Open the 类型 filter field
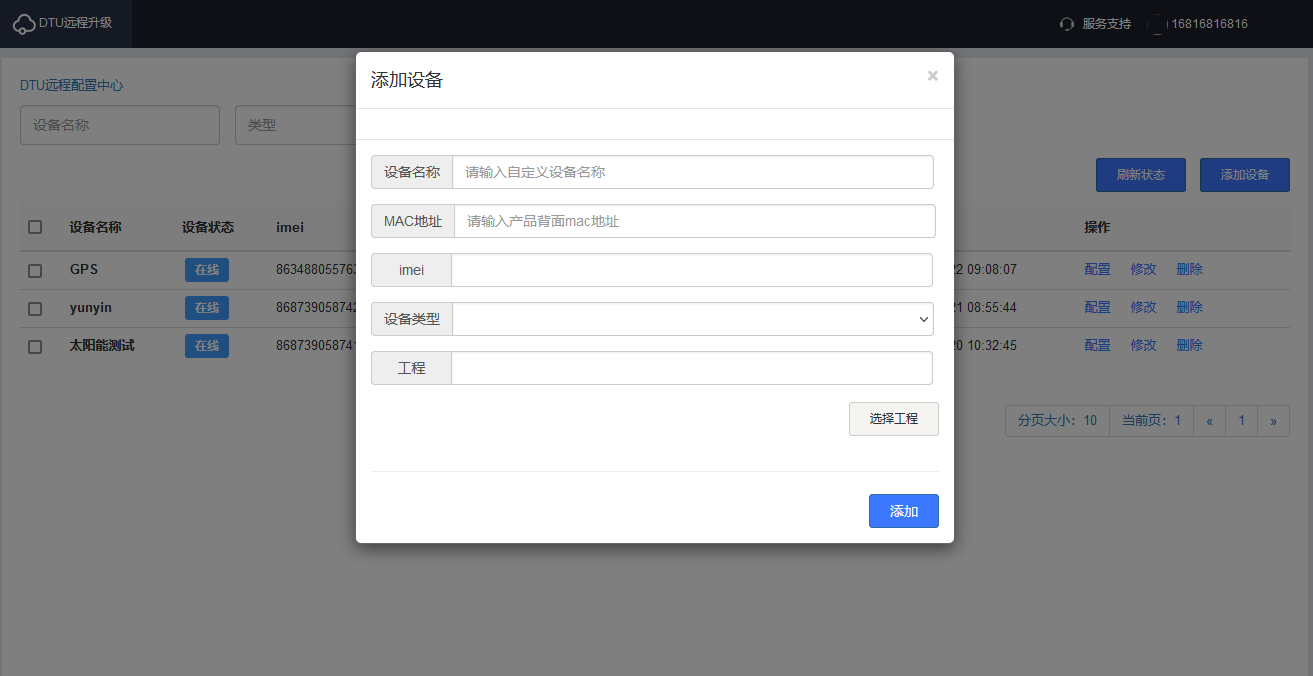This screenshot has width=1313, height=676. [x=295, y=125]
